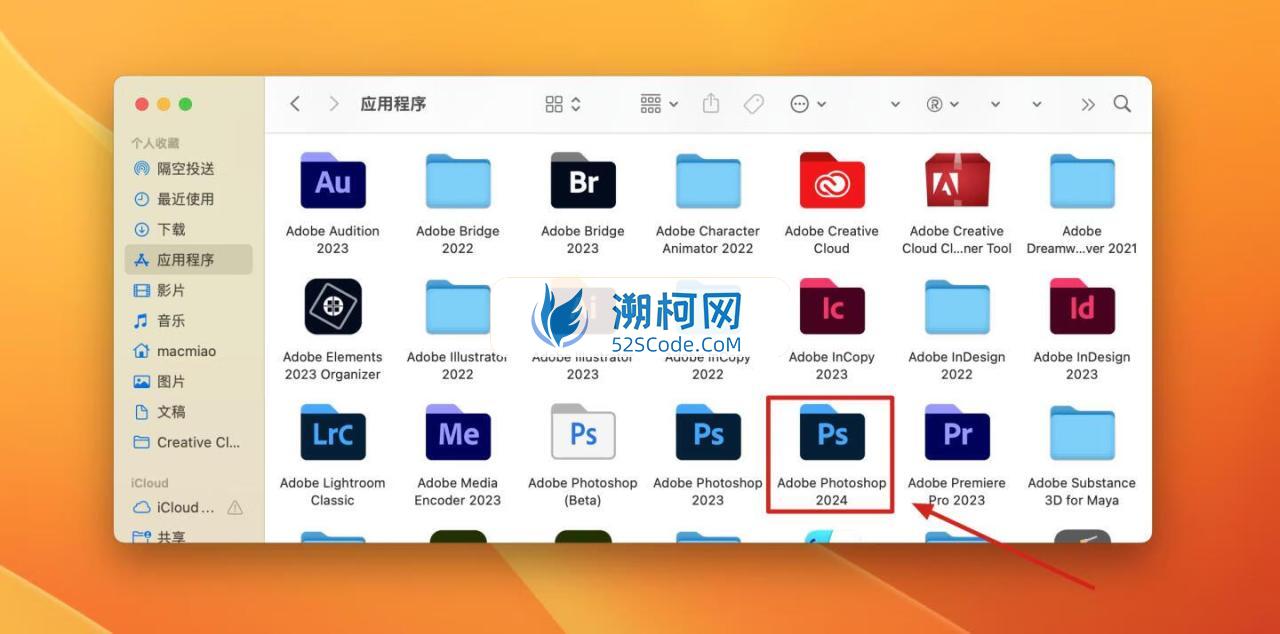This screenshot has width=1280, height=634.
Task: Open the Adobe Dreamweaver 2021 folder
Action: (1082, 181)
